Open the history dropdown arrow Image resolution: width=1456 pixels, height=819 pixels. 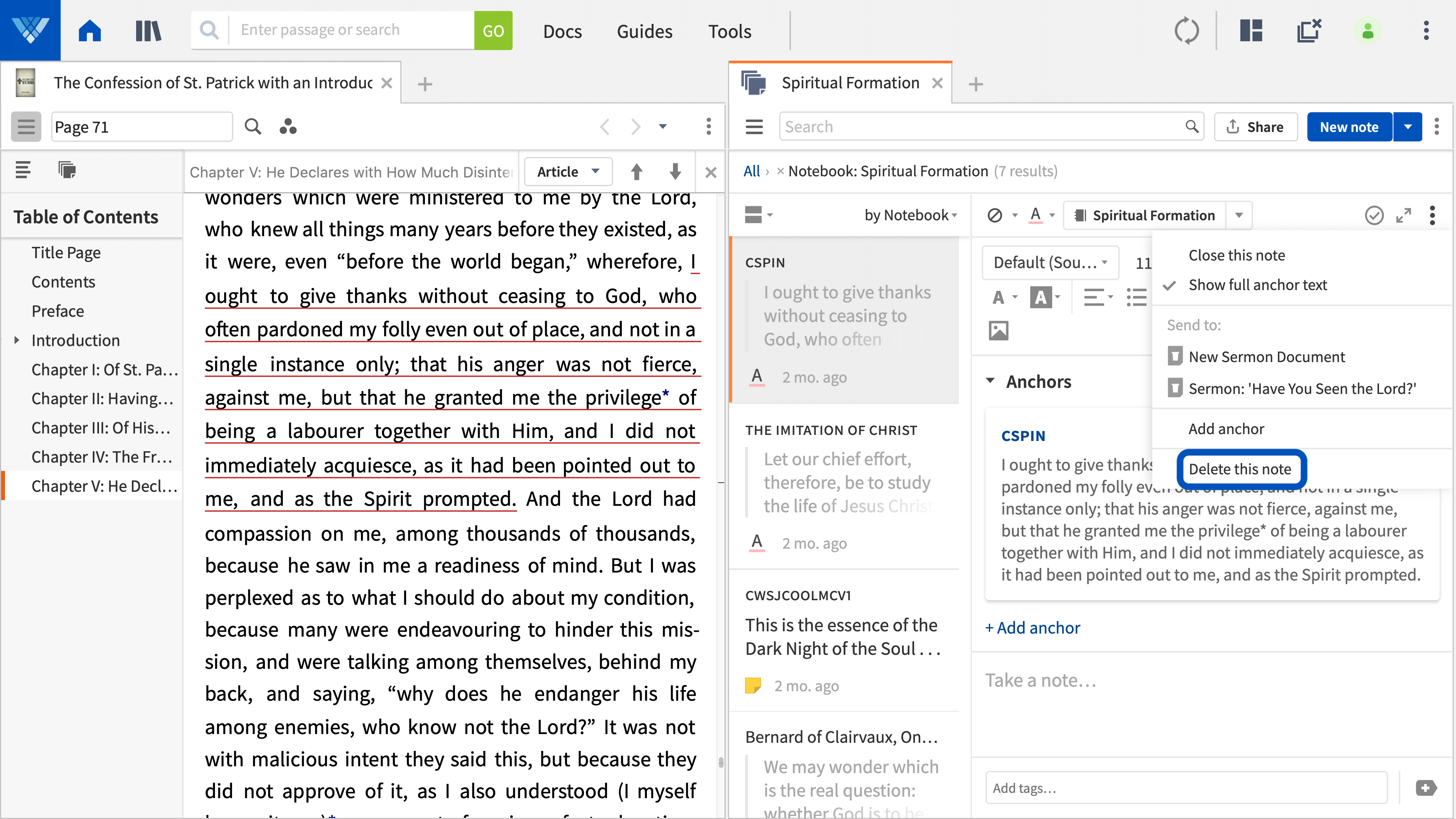662,127
